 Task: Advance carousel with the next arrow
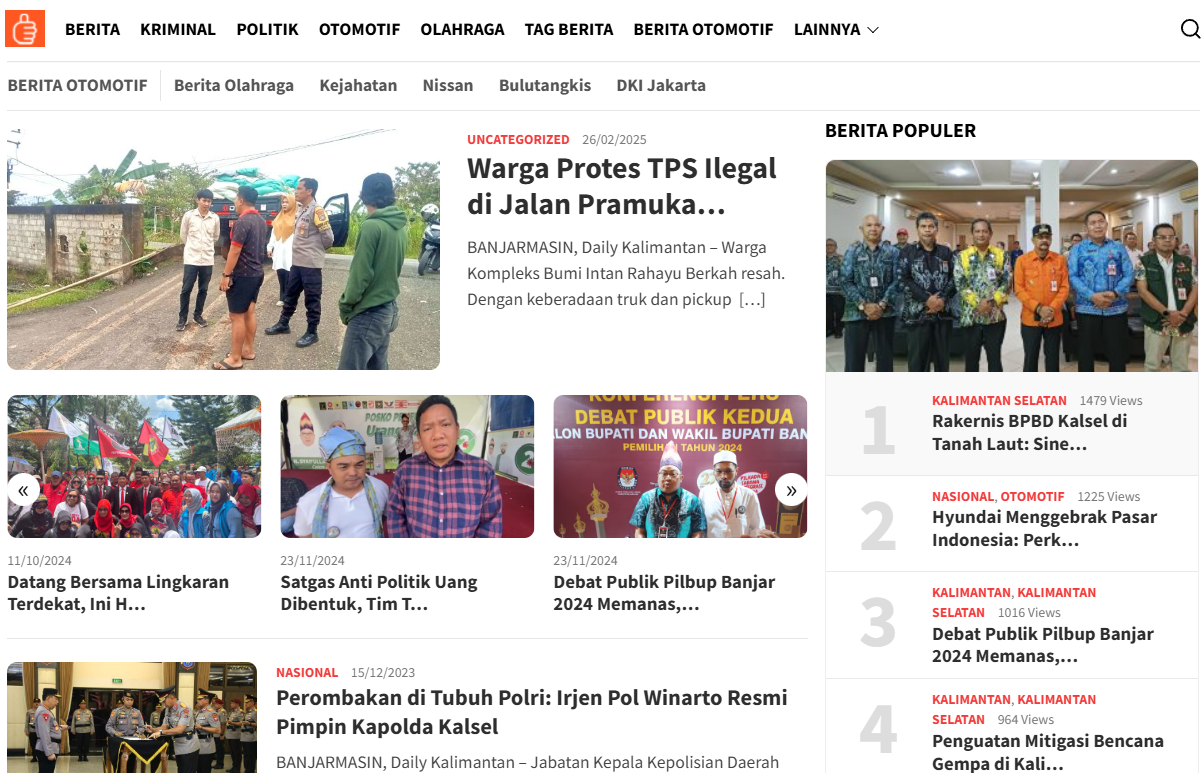point(791,490)
